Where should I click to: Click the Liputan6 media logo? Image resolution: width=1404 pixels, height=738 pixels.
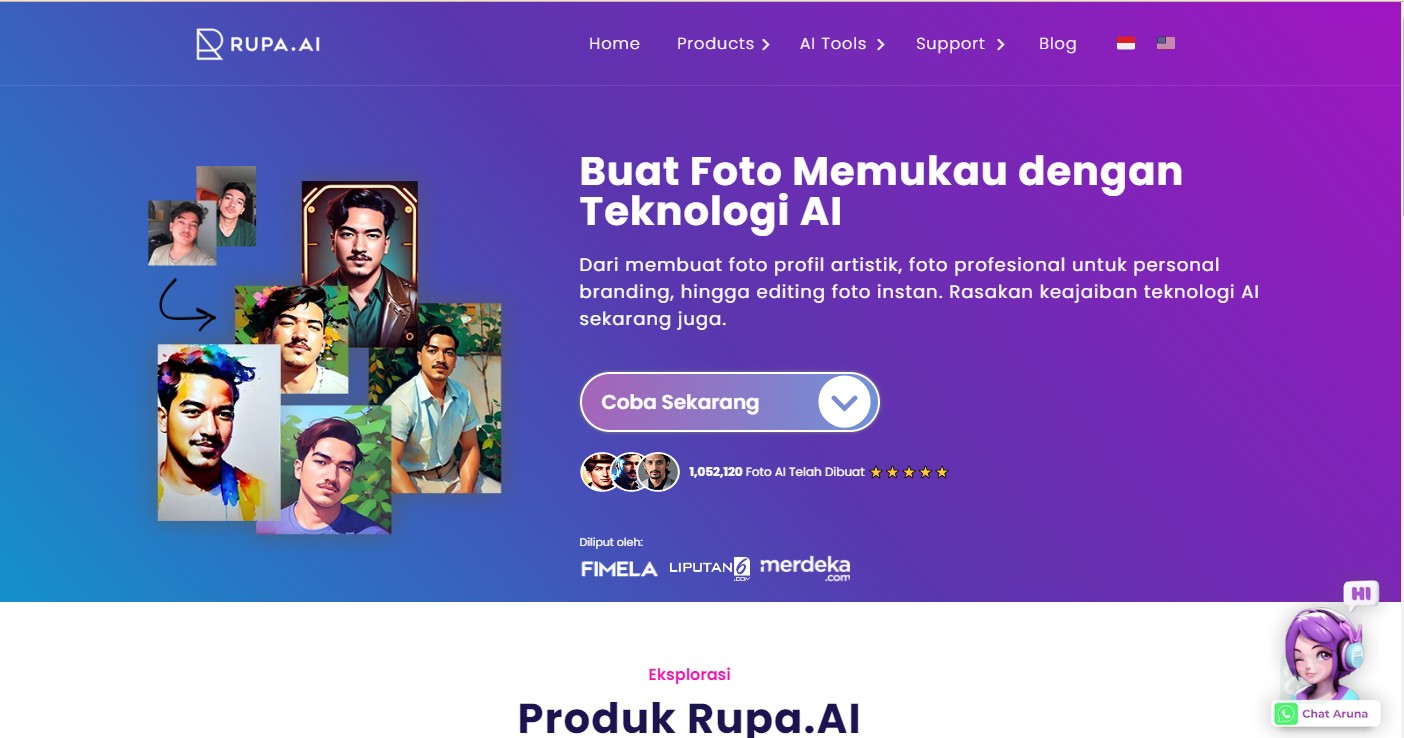(x=709, y=569)
